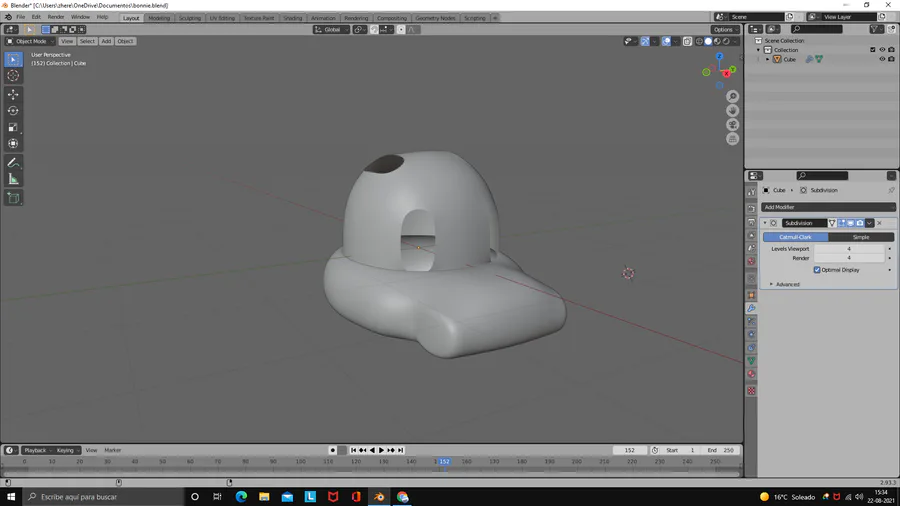Activate the Rotate tool
Viewport: 900px width, 506px height.
point(13,111)
